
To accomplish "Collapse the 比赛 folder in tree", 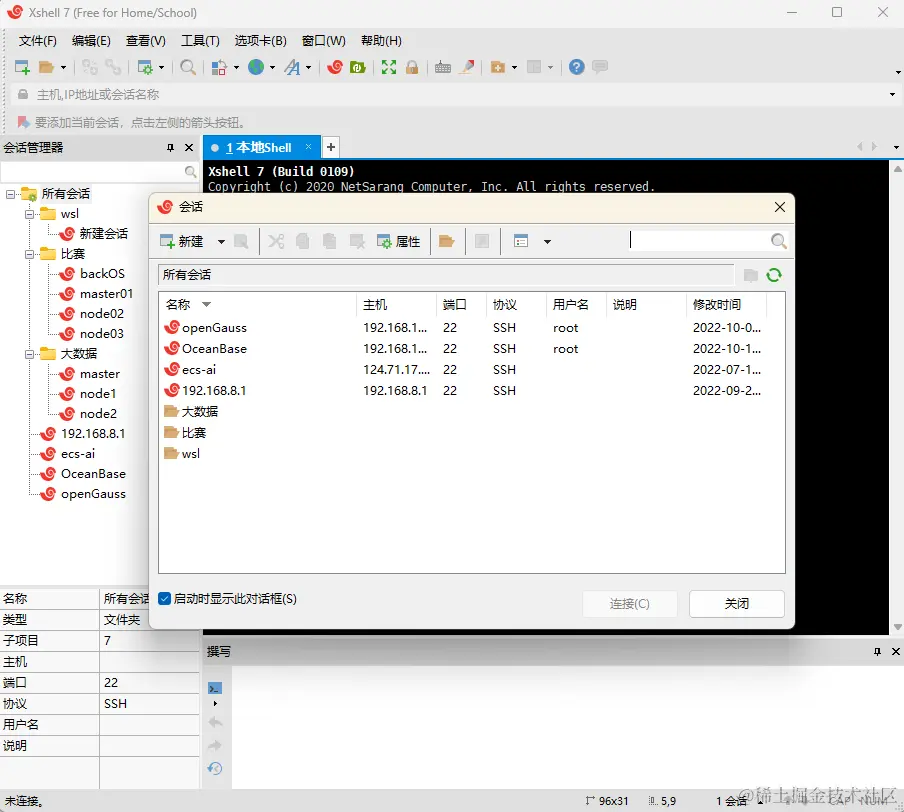I will [x=29, y=254].
